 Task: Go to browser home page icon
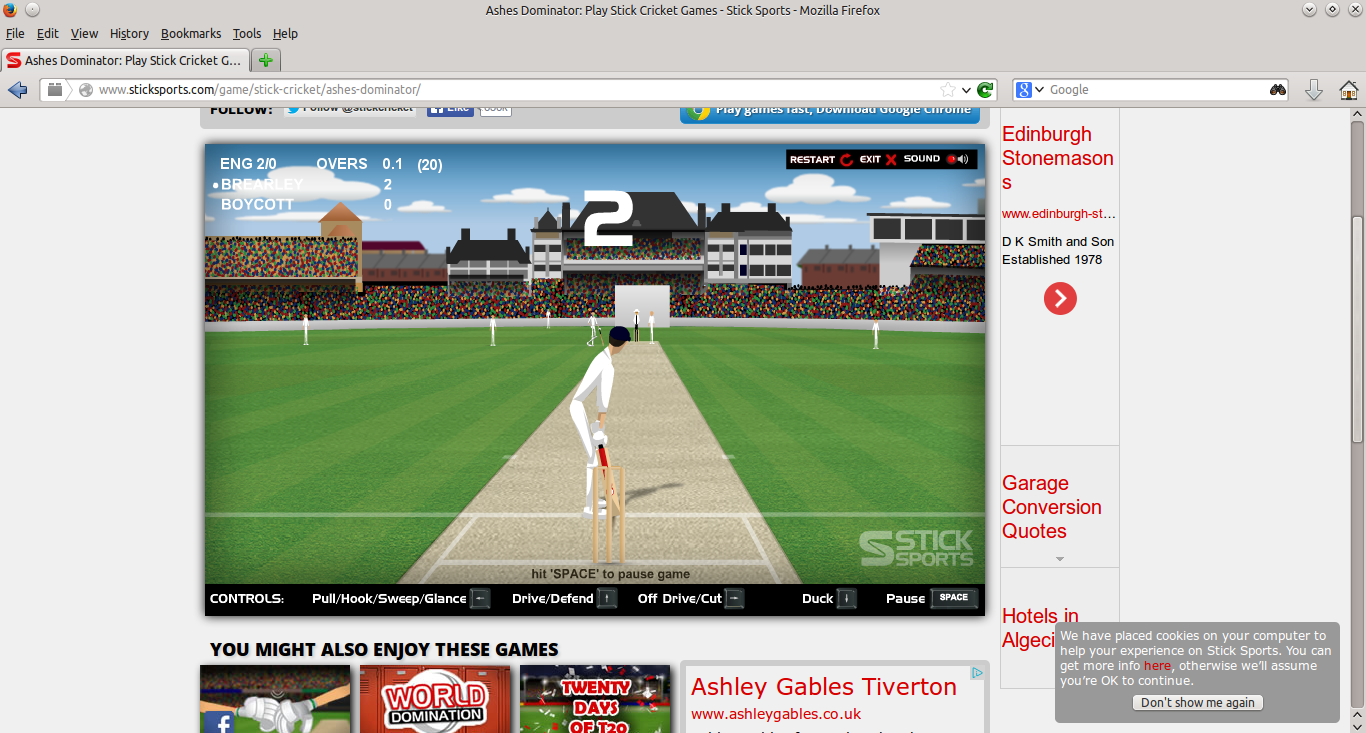(1348, 90)
